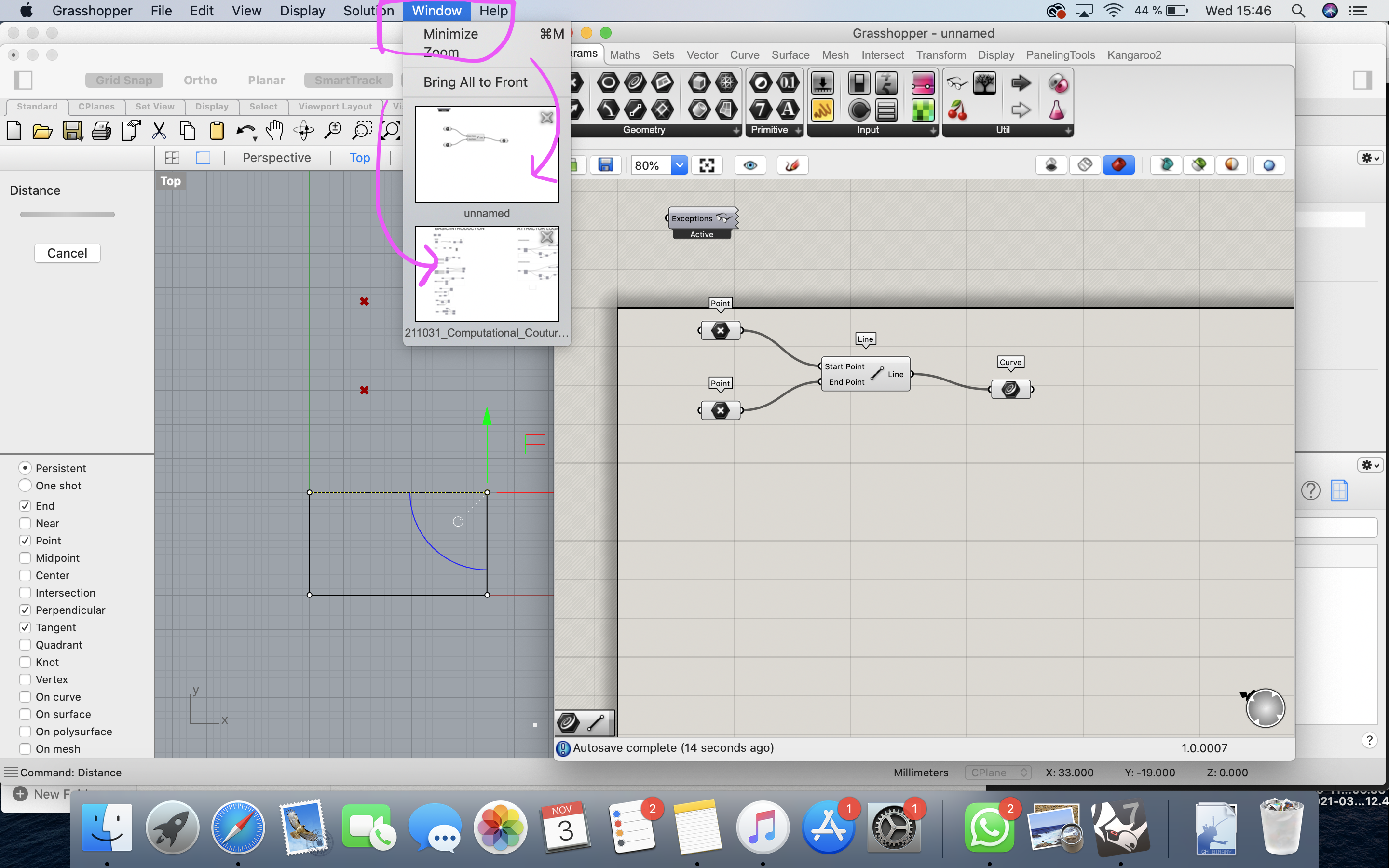Viewport: 1389px width, 868px height.
Task: Click Zoom Extents icon in Grasshopper canvas toolbar
Action: pos(707,165)
